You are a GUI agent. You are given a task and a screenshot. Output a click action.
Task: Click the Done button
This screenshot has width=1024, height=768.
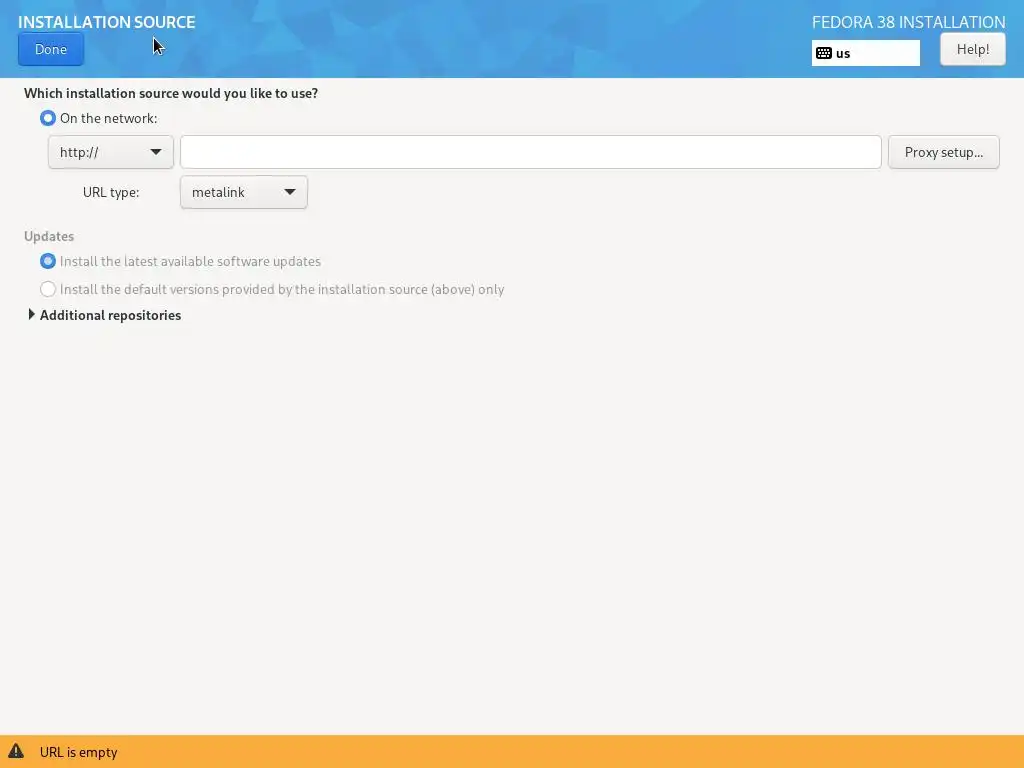click(x=51, y=50)
